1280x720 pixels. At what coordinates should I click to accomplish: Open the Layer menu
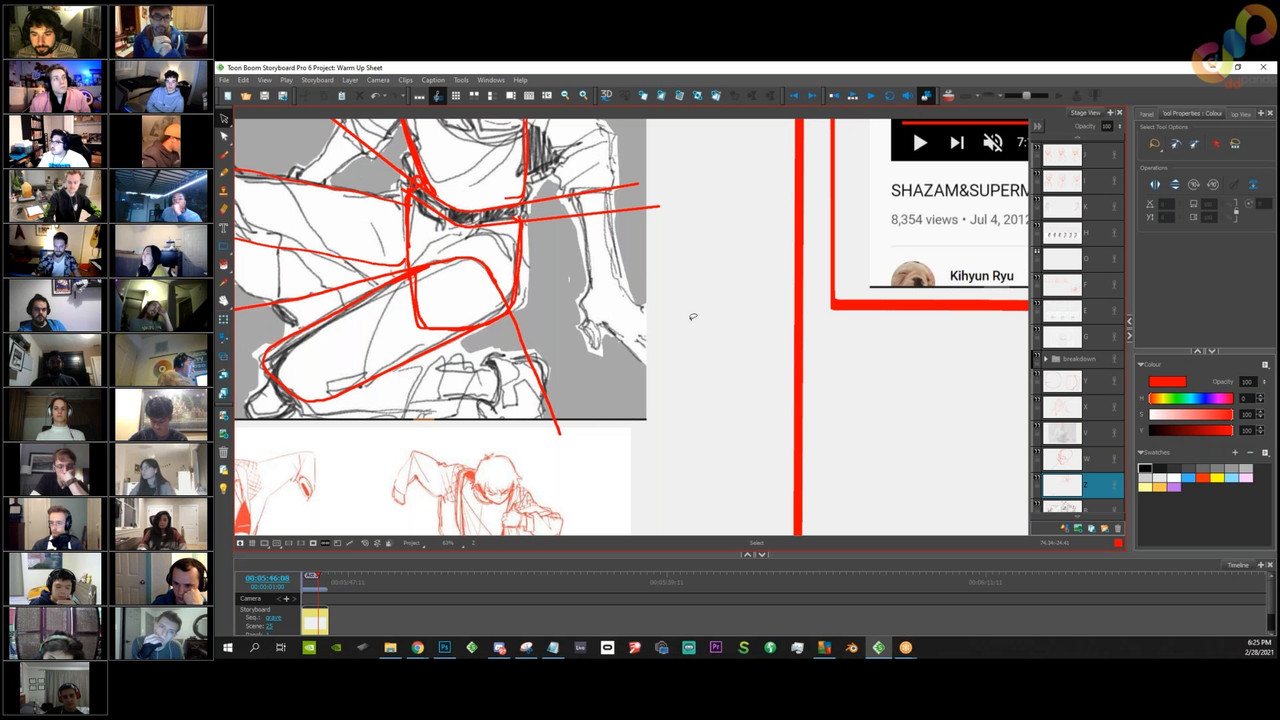tap(350, 80)
